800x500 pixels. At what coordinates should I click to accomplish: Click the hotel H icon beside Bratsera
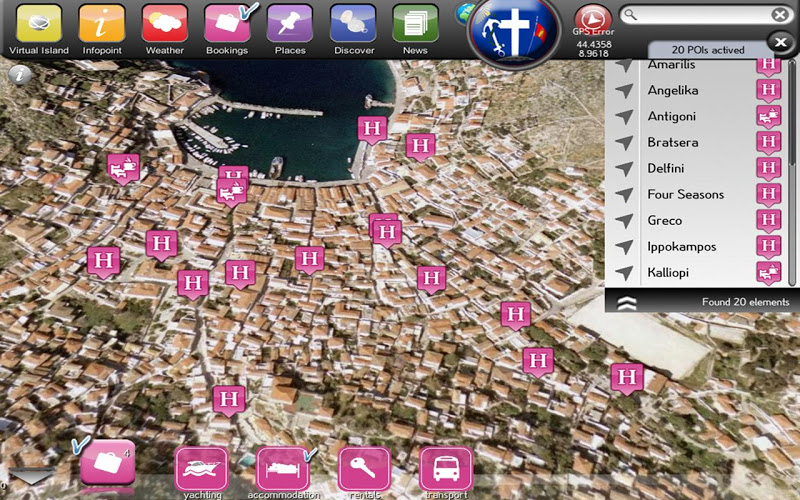tap(768, 143)
